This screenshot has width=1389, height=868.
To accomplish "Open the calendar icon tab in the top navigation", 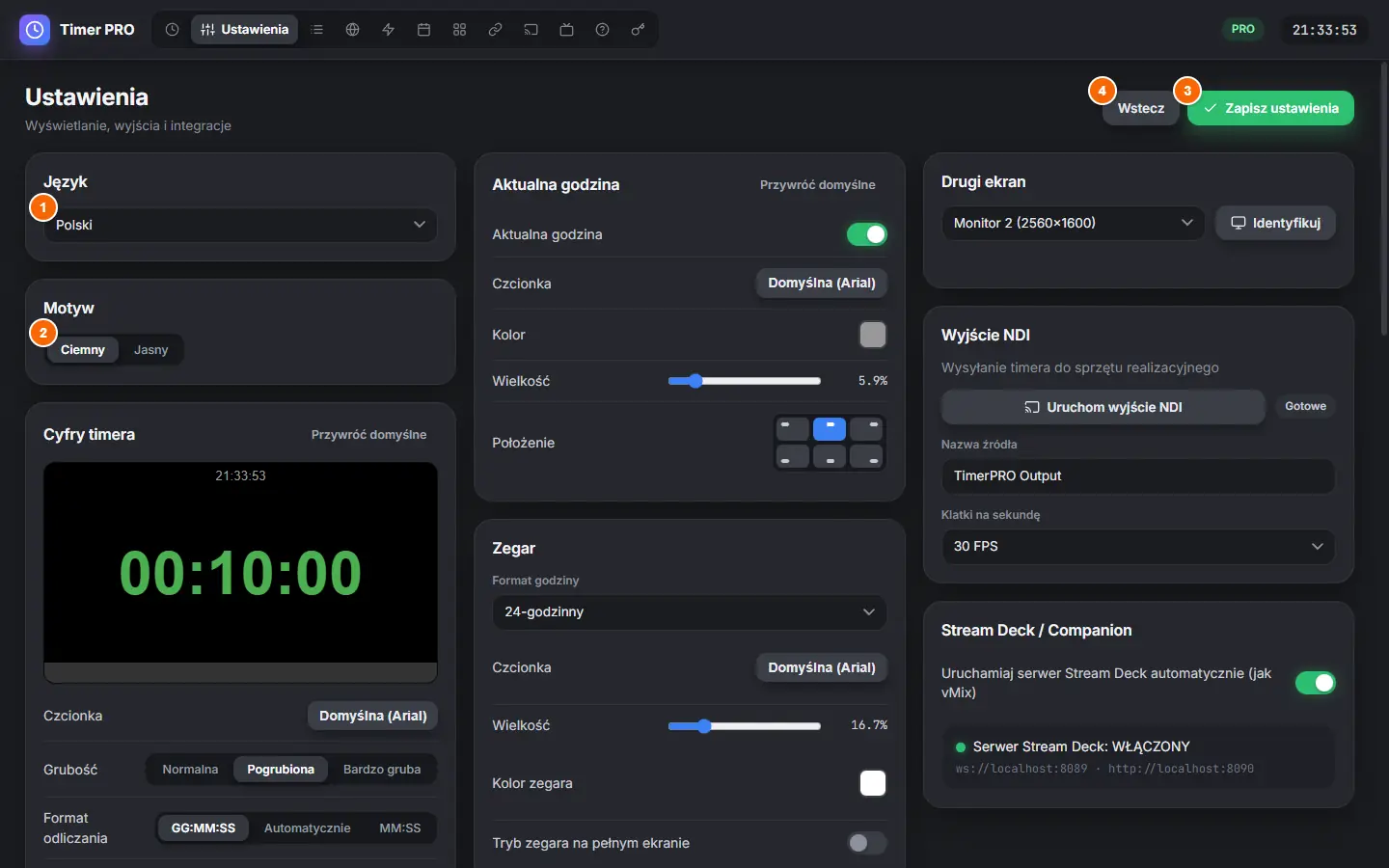I will [x=423, y=30].
